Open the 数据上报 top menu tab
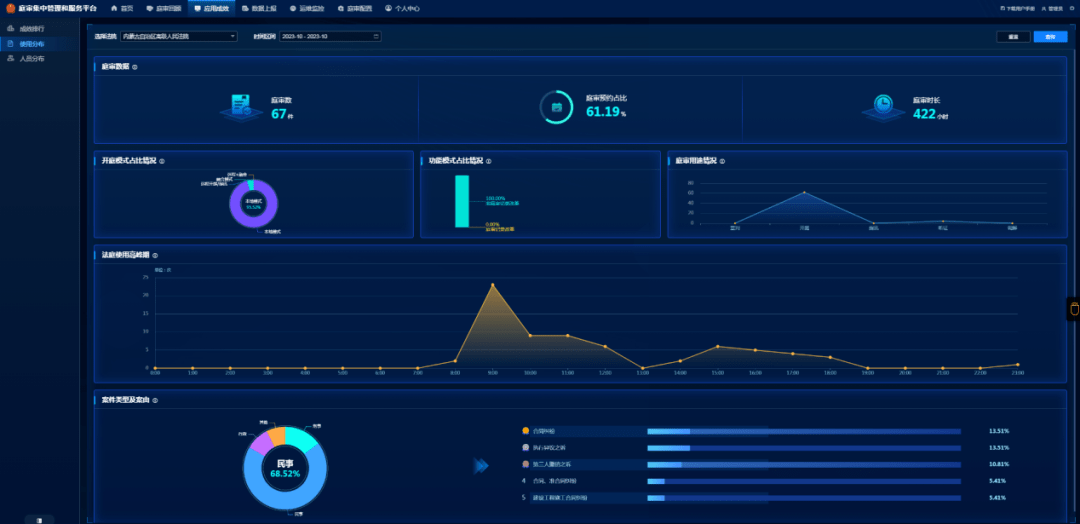This screenshot has height=524, width=1080. tap(260, 8)
